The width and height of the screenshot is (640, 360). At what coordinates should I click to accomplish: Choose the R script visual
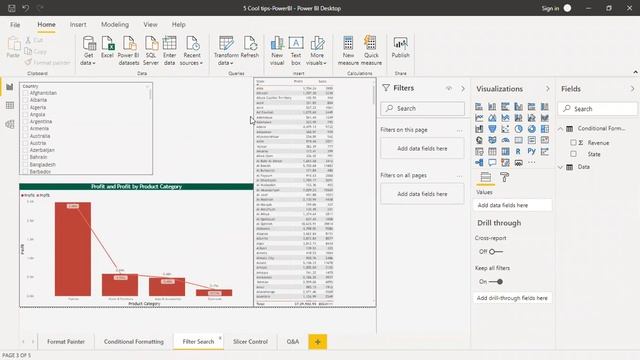click(x=518, y=151)
